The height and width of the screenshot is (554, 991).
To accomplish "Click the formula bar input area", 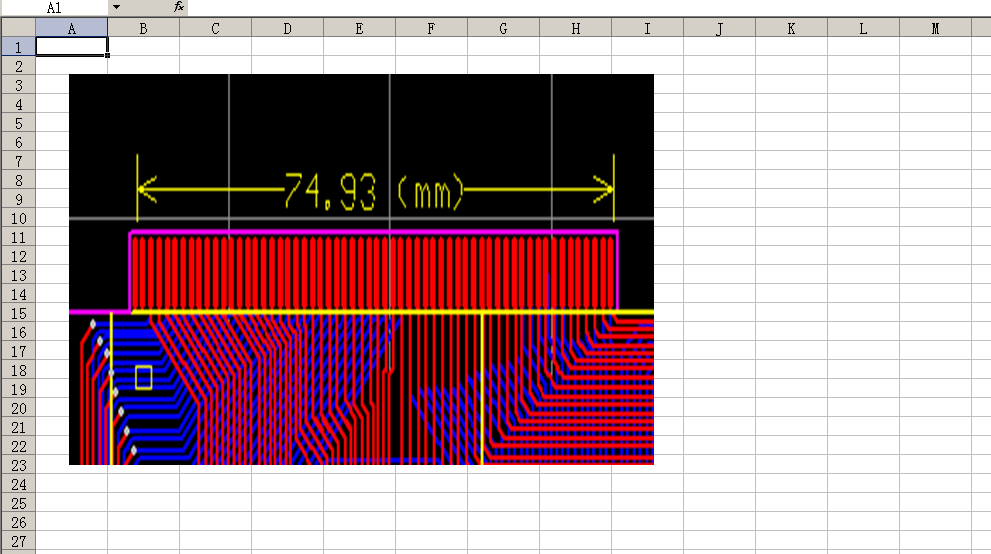I will point(588,7).
